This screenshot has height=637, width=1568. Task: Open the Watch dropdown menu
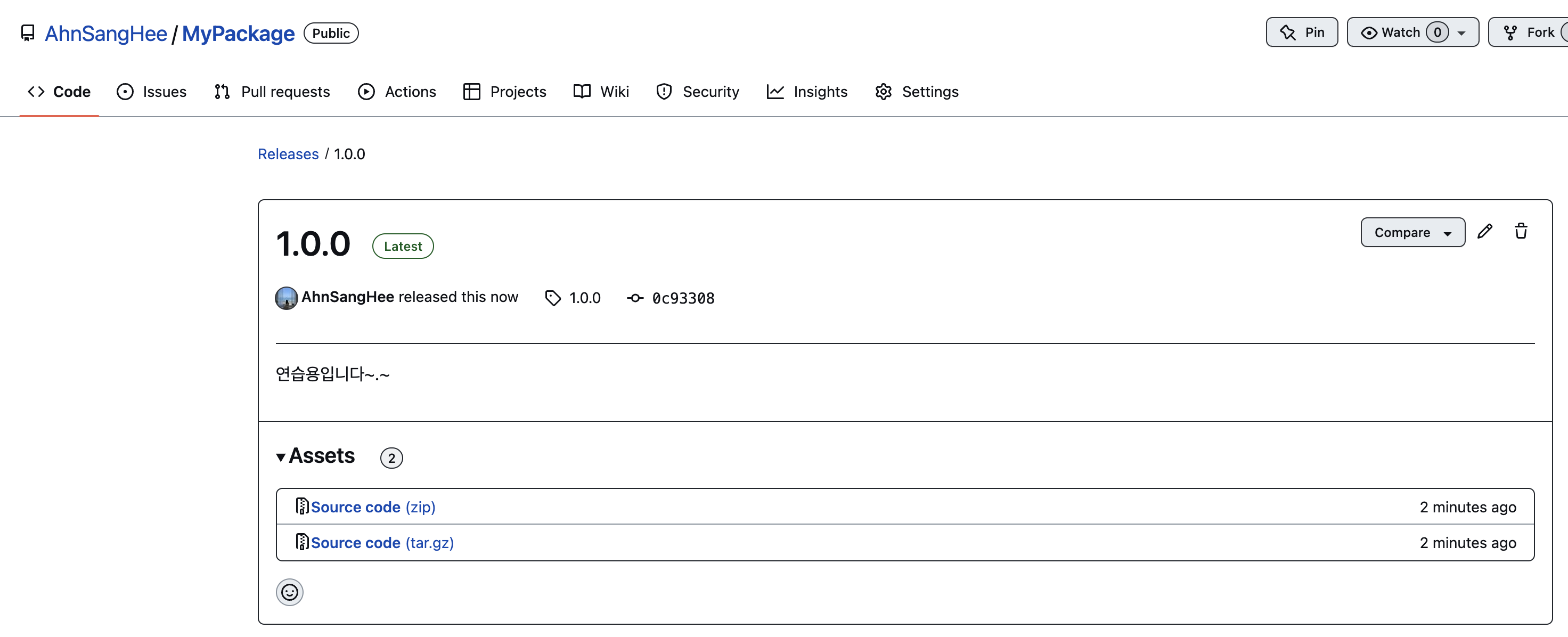[x=1461, y=33]
